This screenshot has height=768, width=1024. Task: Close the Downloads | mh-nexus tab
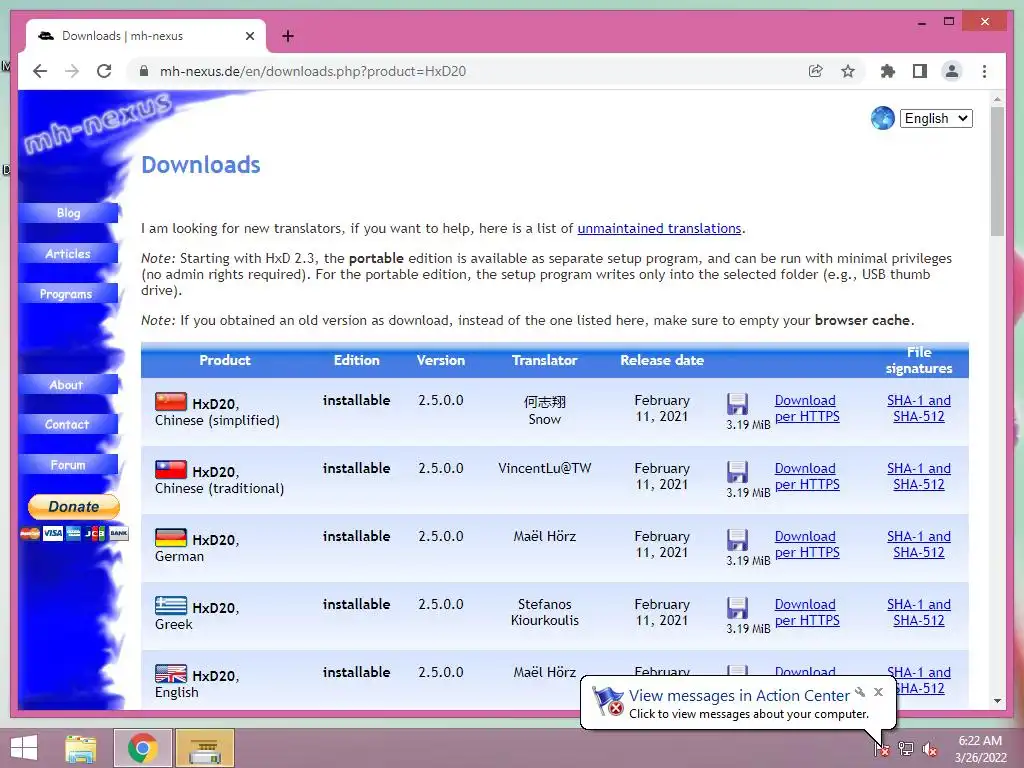pyautogui.click(x=250, y=37)
